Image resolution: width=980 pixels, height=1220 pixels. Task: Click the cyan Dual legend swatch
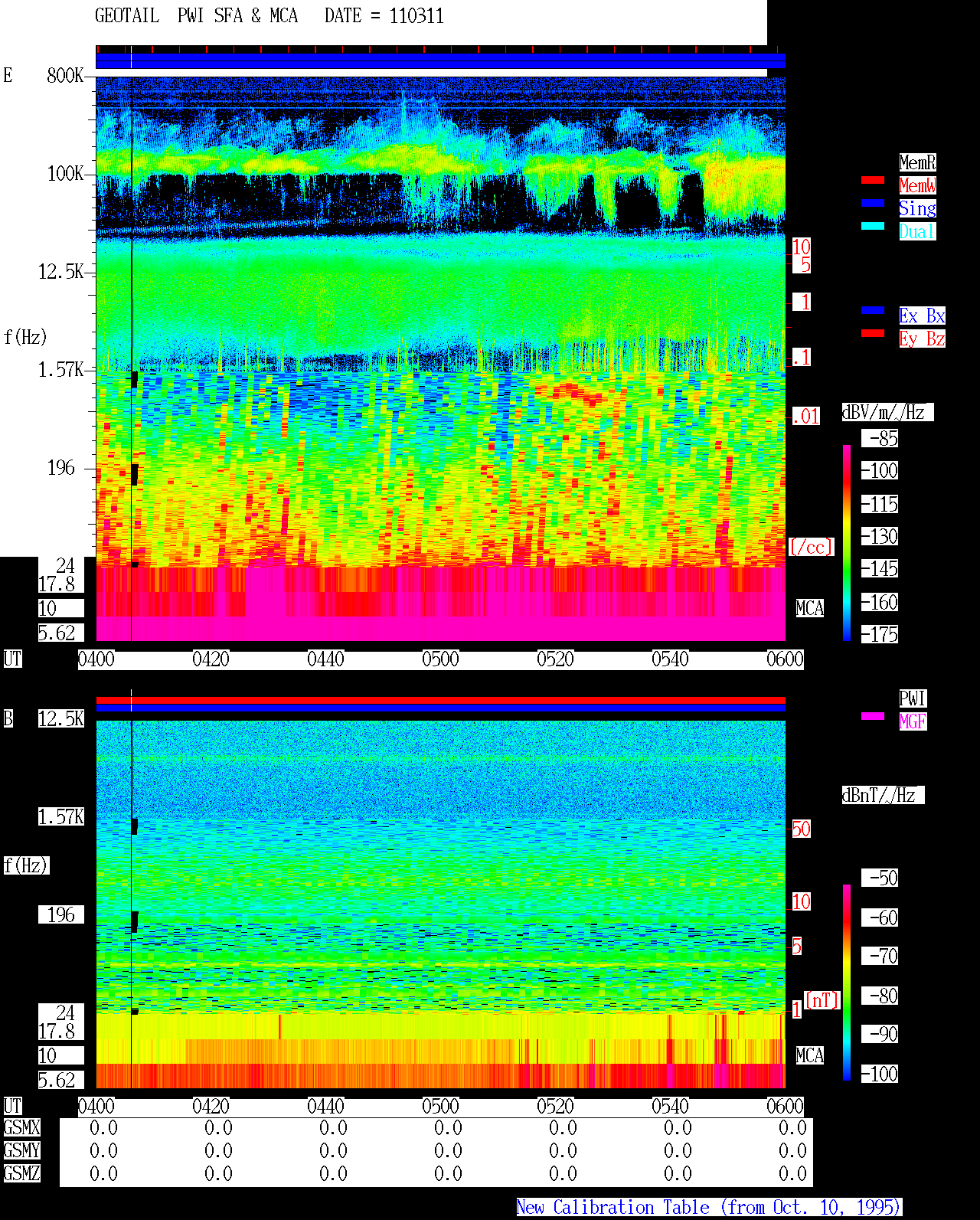(x=873, y=226)
